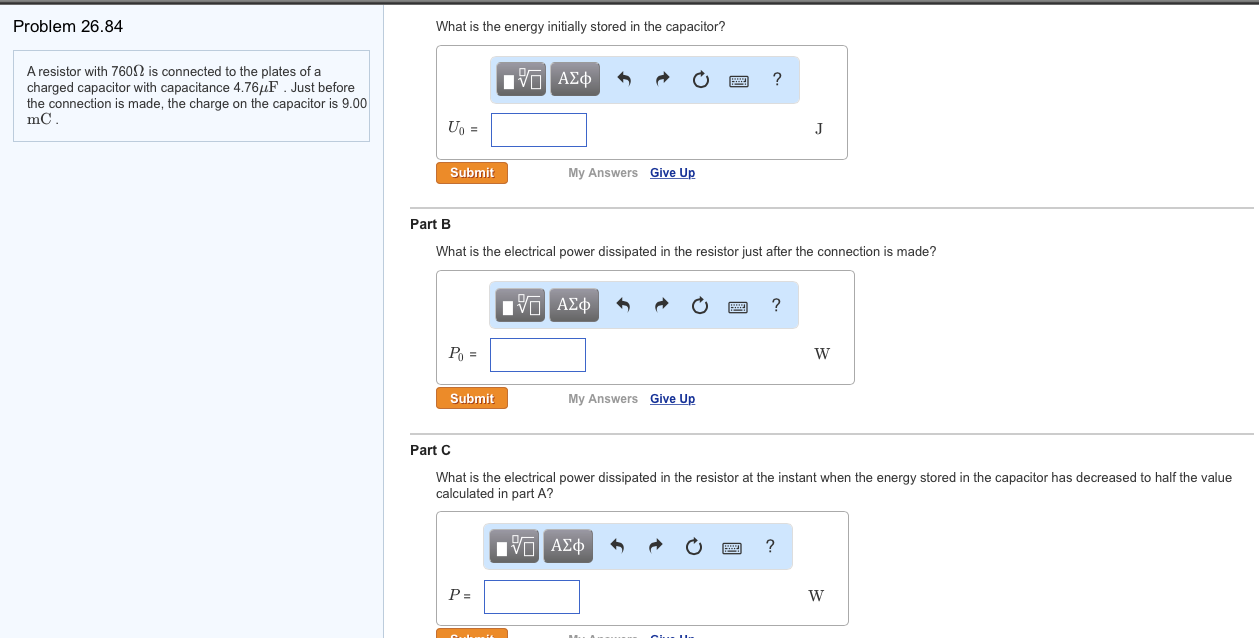The image size is (1259, 638).
Task: Show keyboard shortcuts for U0 answer
Action: point(740,80)
